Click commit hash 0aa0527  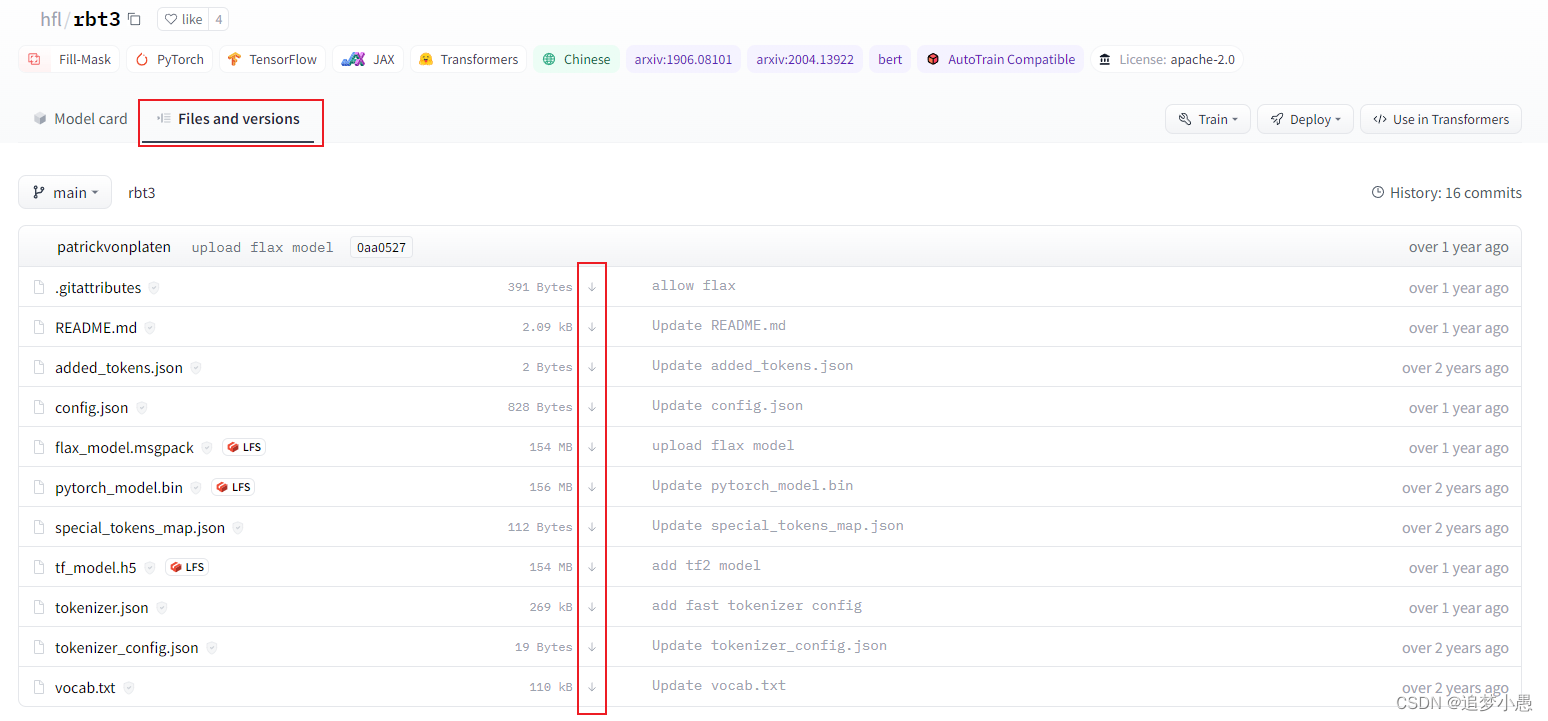380,246
